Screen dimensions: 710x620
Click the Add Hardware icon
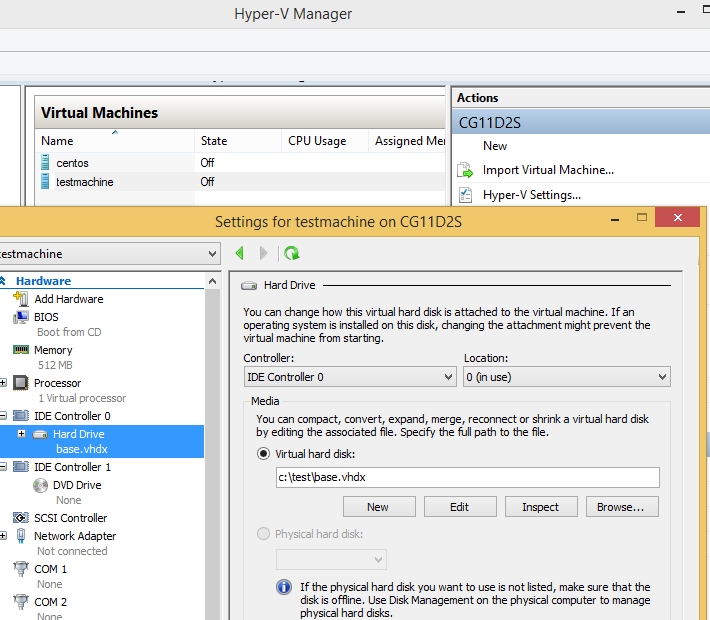[21, 299]
